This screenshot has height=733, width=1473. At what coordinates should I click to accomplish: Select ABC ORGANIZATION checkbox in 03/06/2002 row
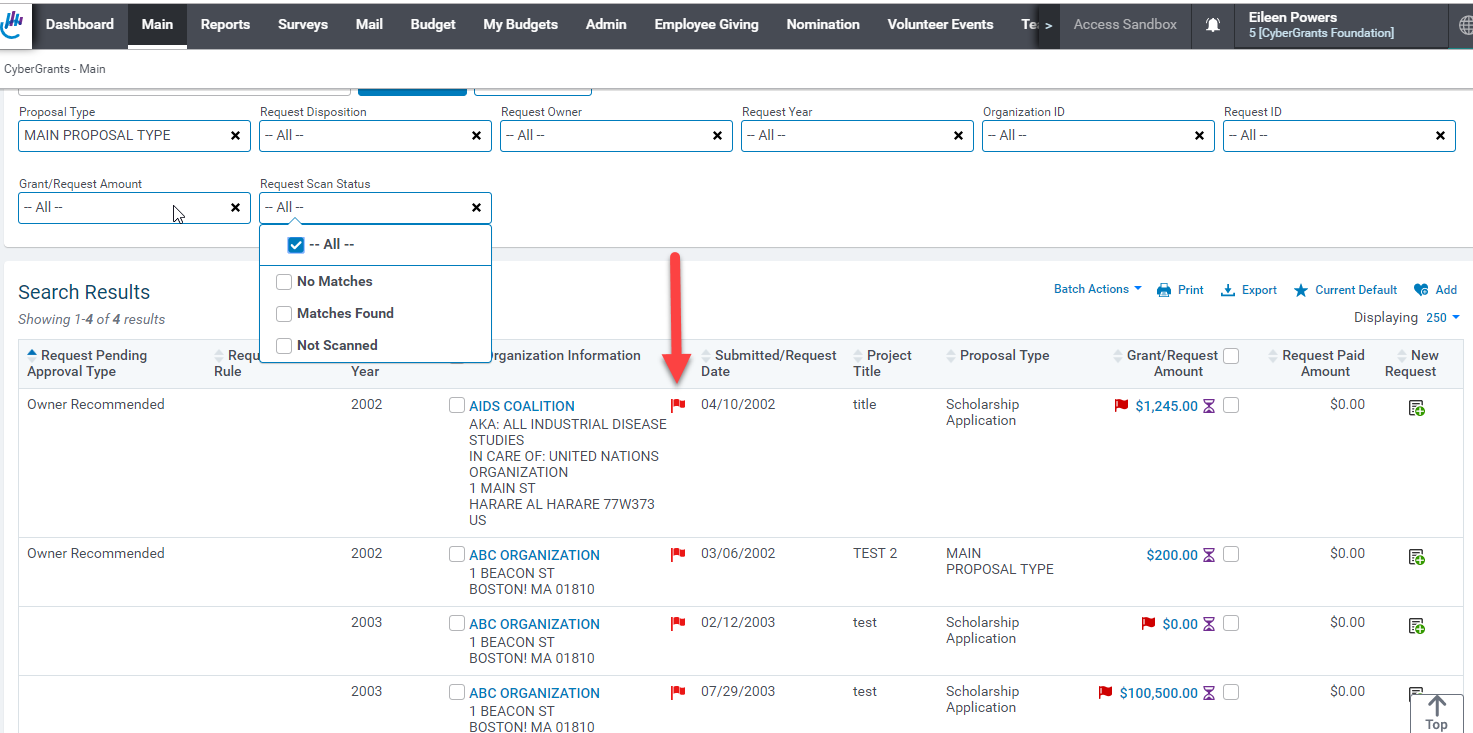pyautogui.click(x=457, y=554)
